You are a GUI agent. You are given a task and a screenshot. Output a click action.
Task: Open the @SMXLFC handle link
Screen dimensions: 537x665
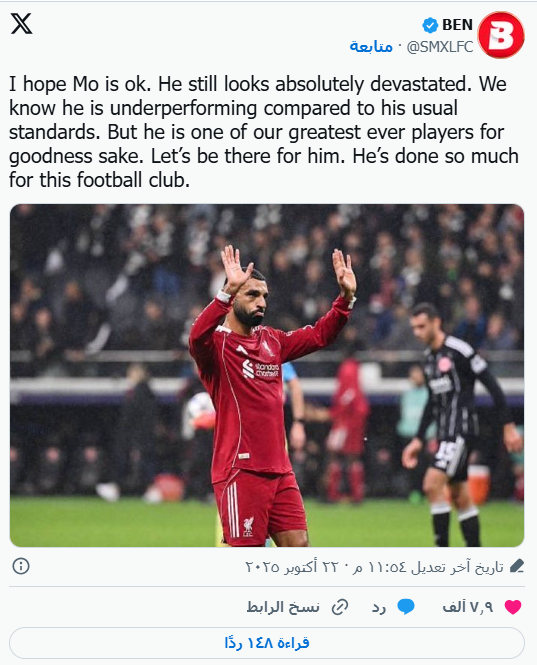click(440, 47)
